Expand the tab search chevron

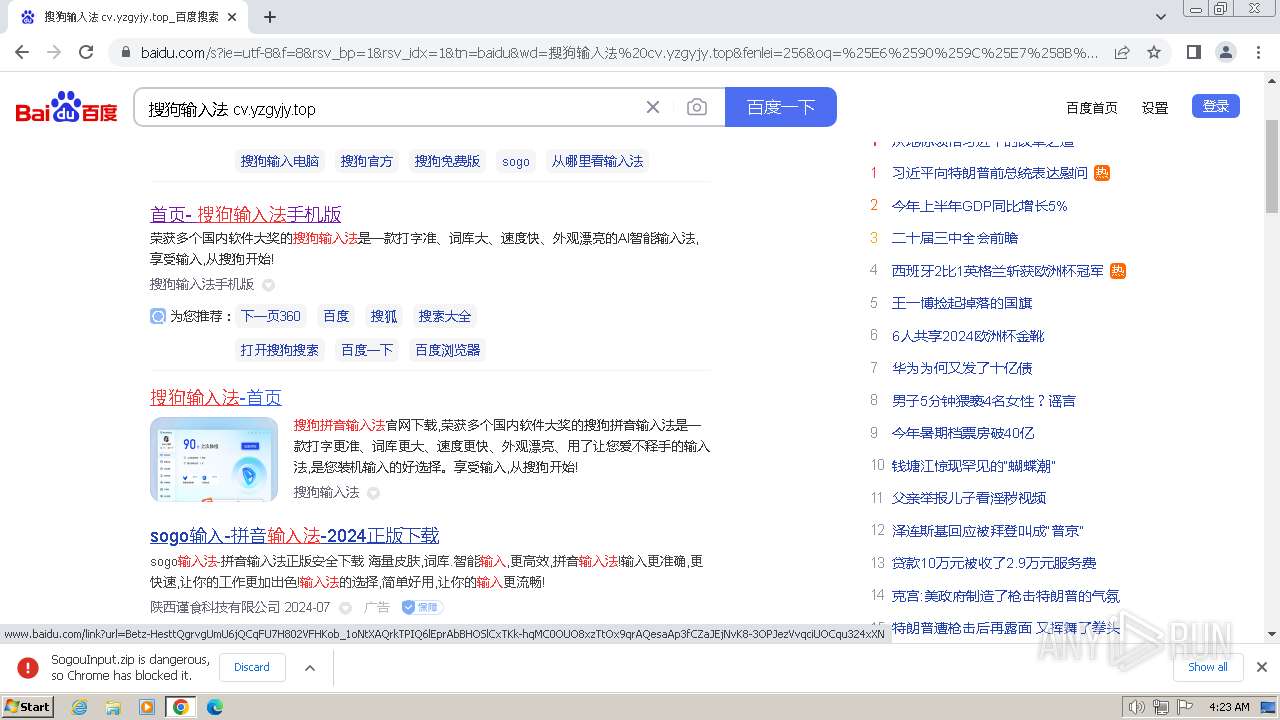(x=1161, y=17)
